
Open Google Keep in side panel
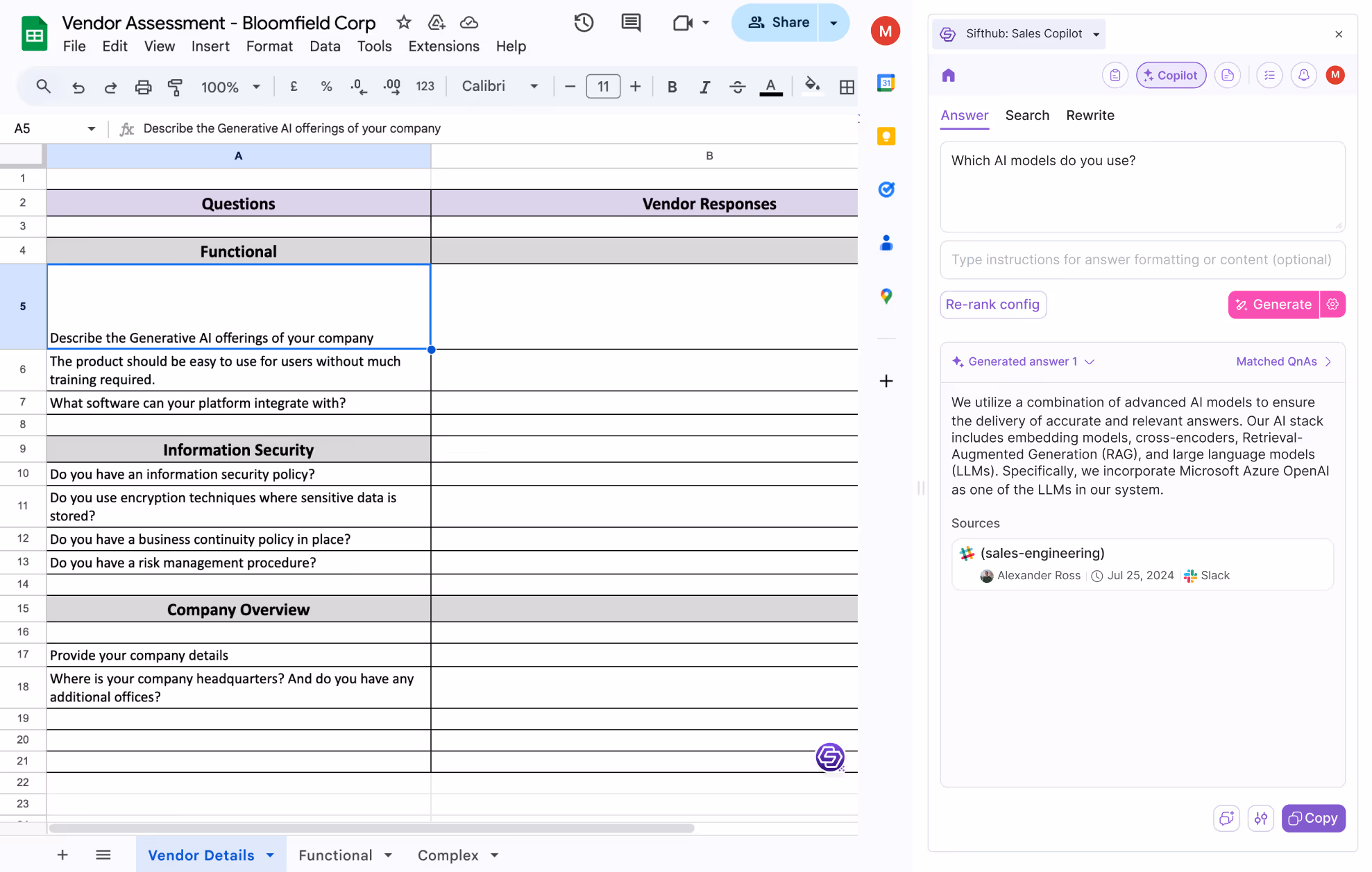point(886,136)
